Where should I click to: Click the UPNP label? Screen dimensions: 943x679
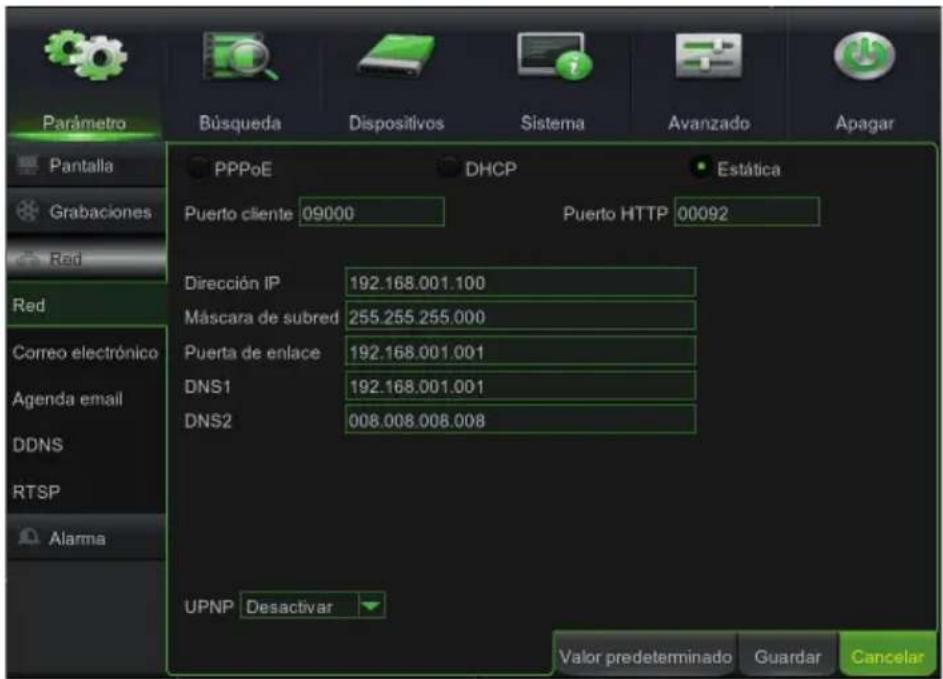(x=209, y=606)
